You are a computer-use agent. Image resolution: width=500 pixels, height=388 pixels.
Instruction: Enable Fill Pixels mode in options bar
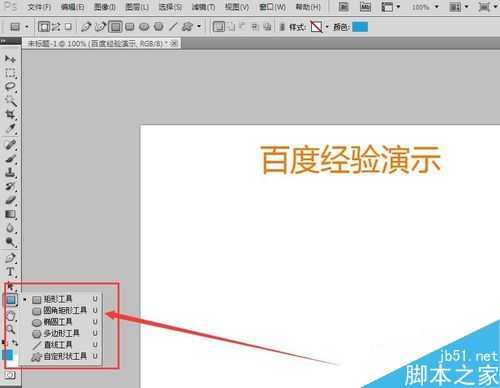pos(68,27)
